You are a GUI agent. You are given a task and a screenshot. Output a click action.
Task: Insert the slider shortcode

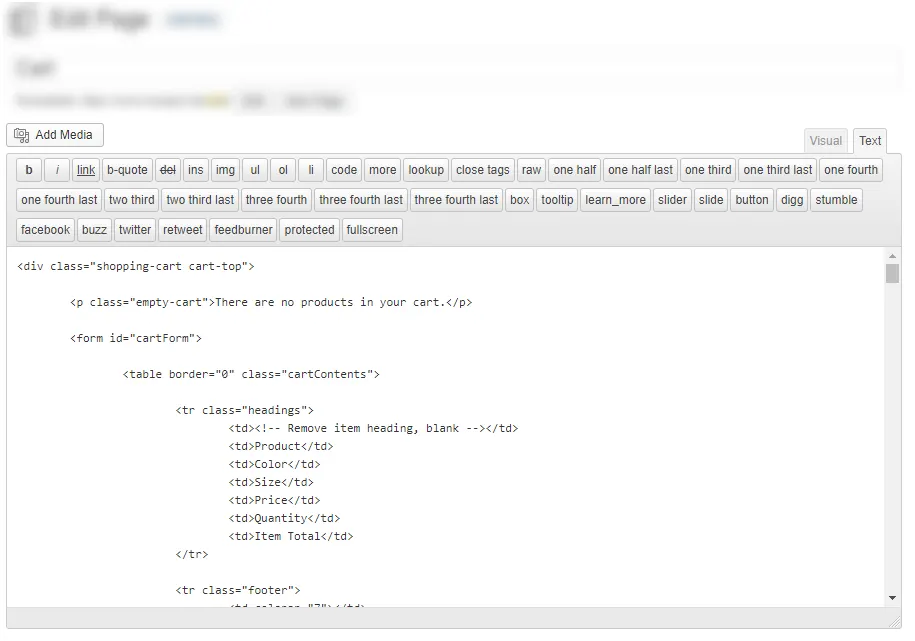click(x=672, y=200)
